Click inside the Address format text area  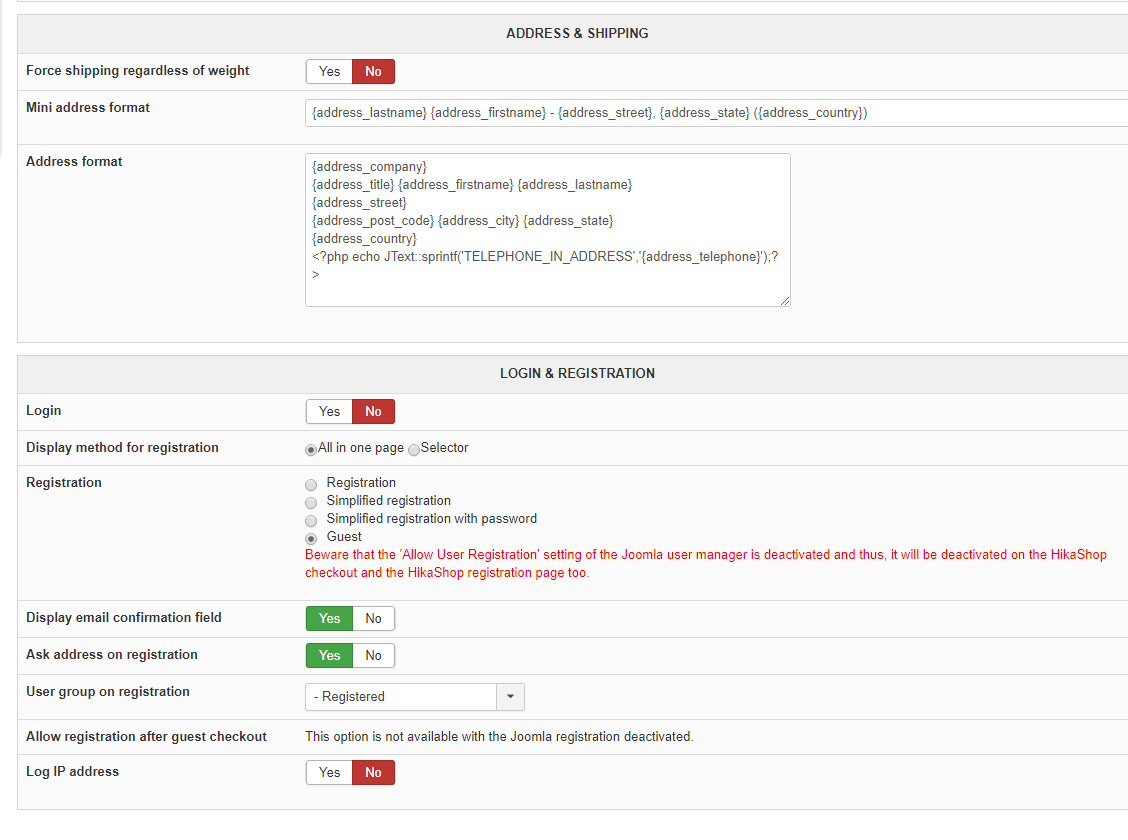point(547,230)
